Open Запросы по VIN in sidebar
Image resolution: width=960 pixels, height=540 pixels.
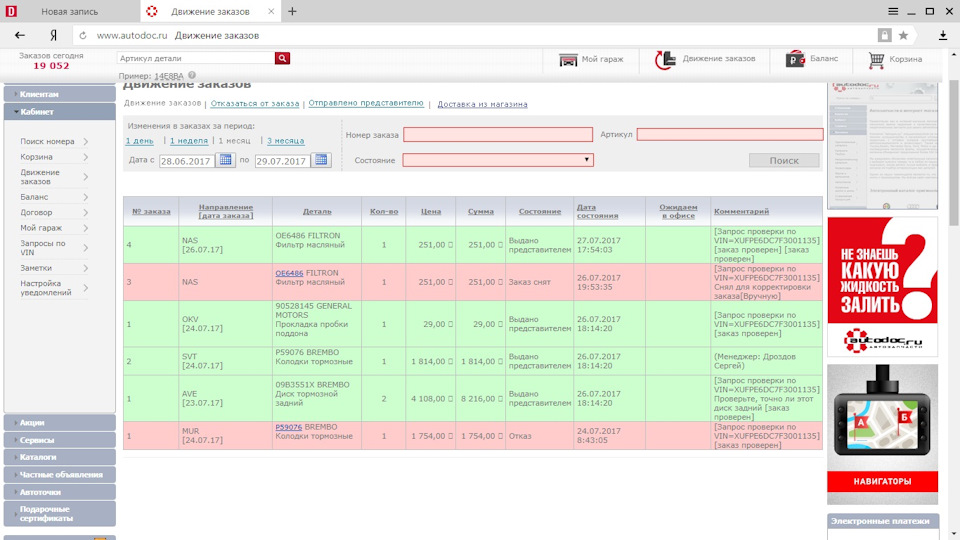click(42, 248)
